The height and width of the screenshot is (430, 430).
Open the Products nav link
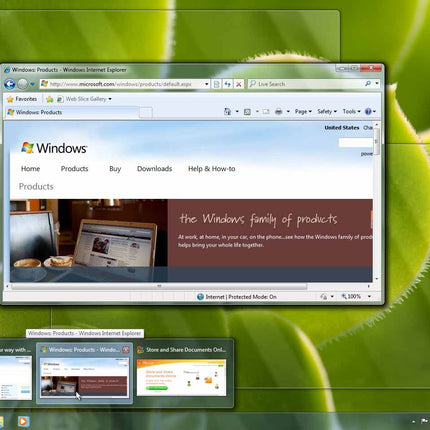[74, 169]
